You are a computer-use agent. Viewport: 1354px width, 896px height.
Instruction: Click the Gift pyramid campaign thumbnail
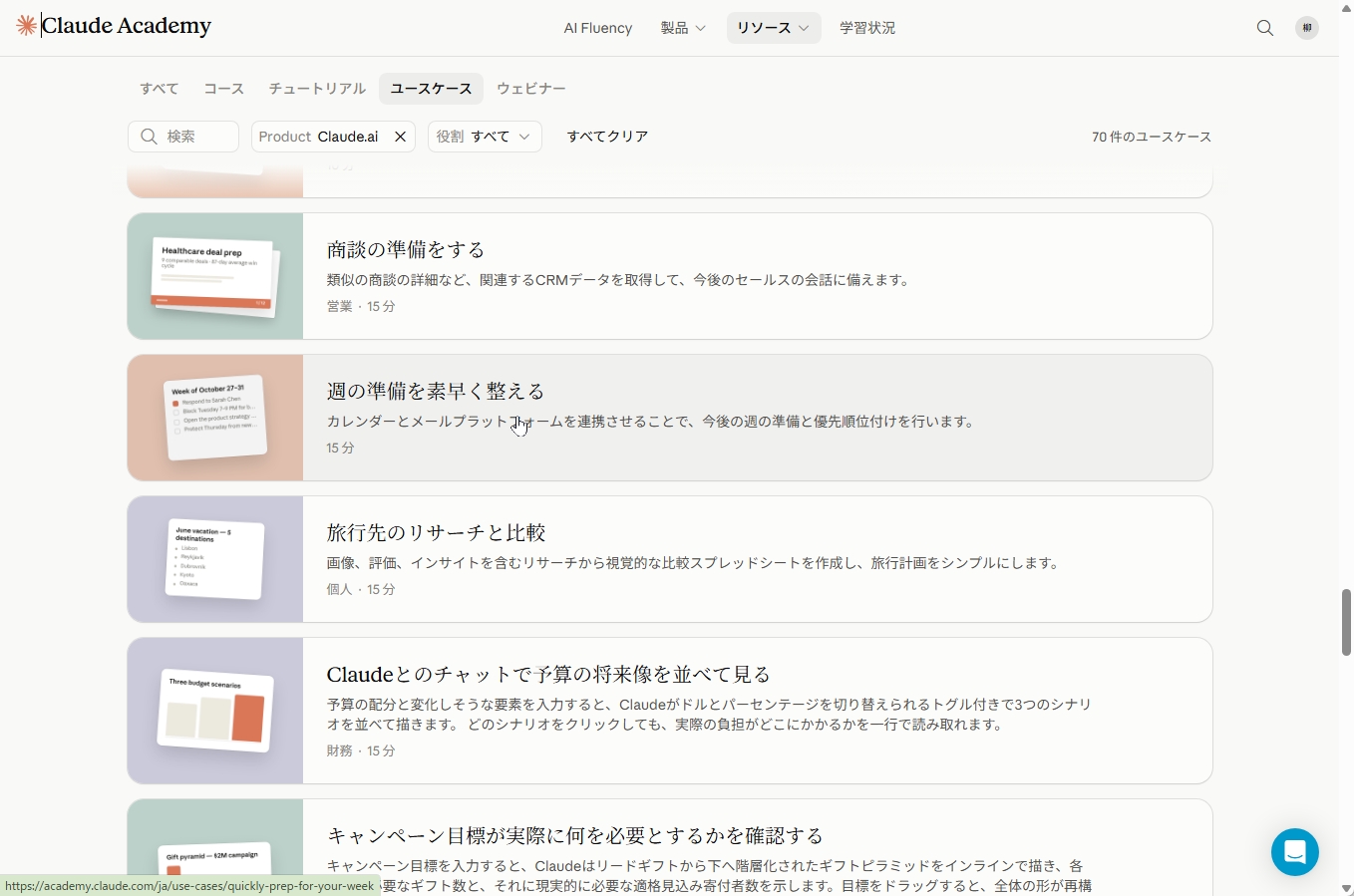(215, 848)
